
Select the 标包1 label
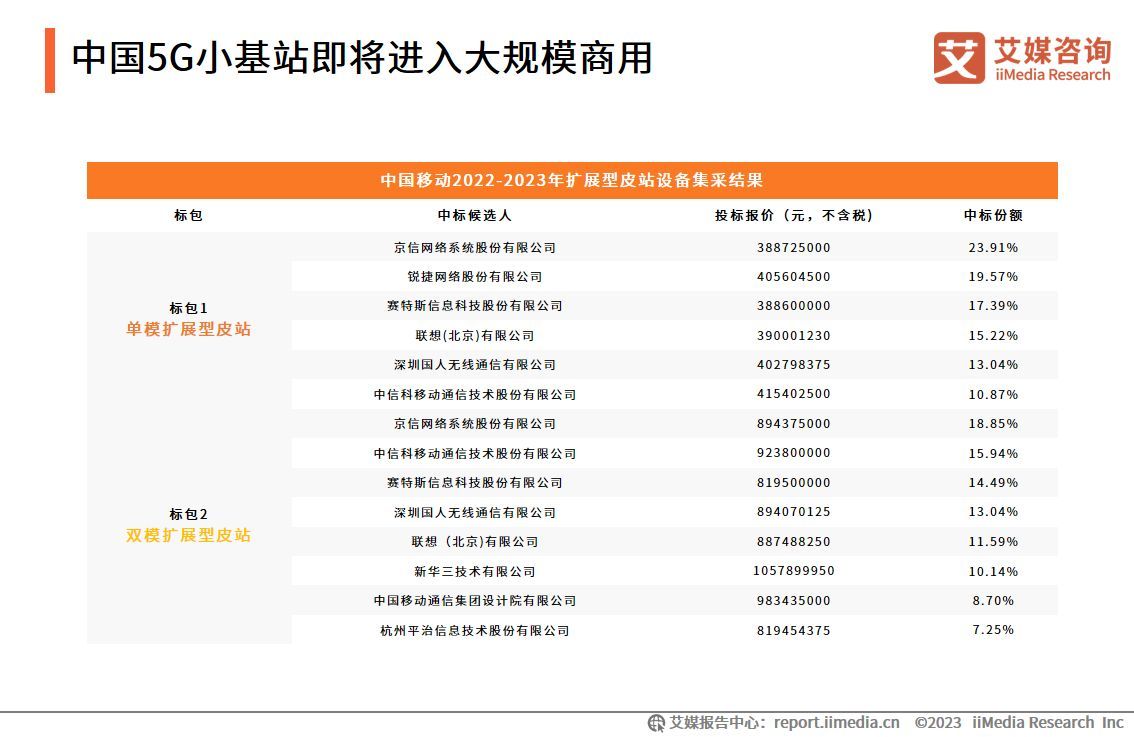[189, 308]
